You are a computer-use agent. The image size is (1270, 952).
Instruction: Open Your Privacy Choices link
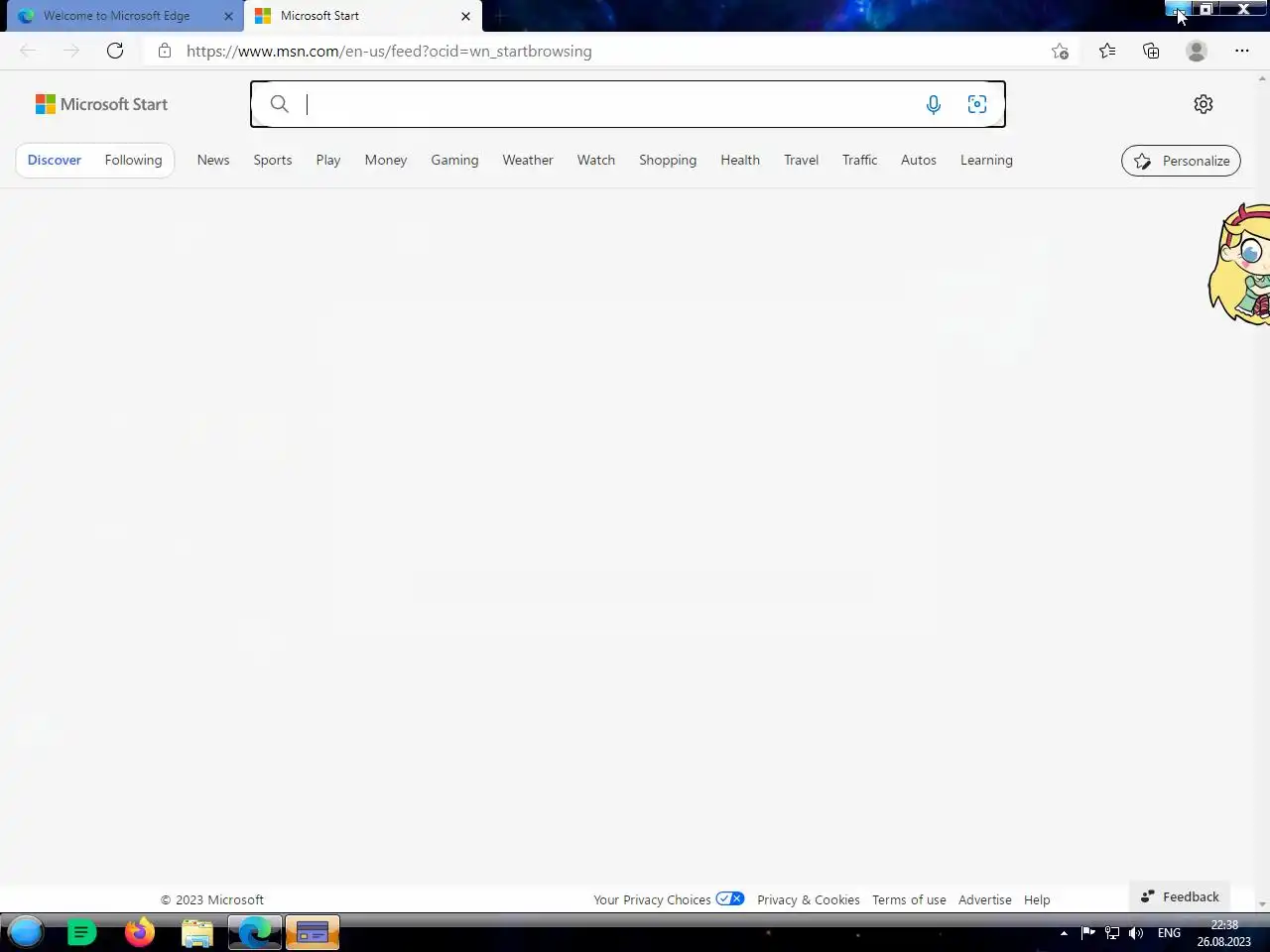[x=652, y=899]
